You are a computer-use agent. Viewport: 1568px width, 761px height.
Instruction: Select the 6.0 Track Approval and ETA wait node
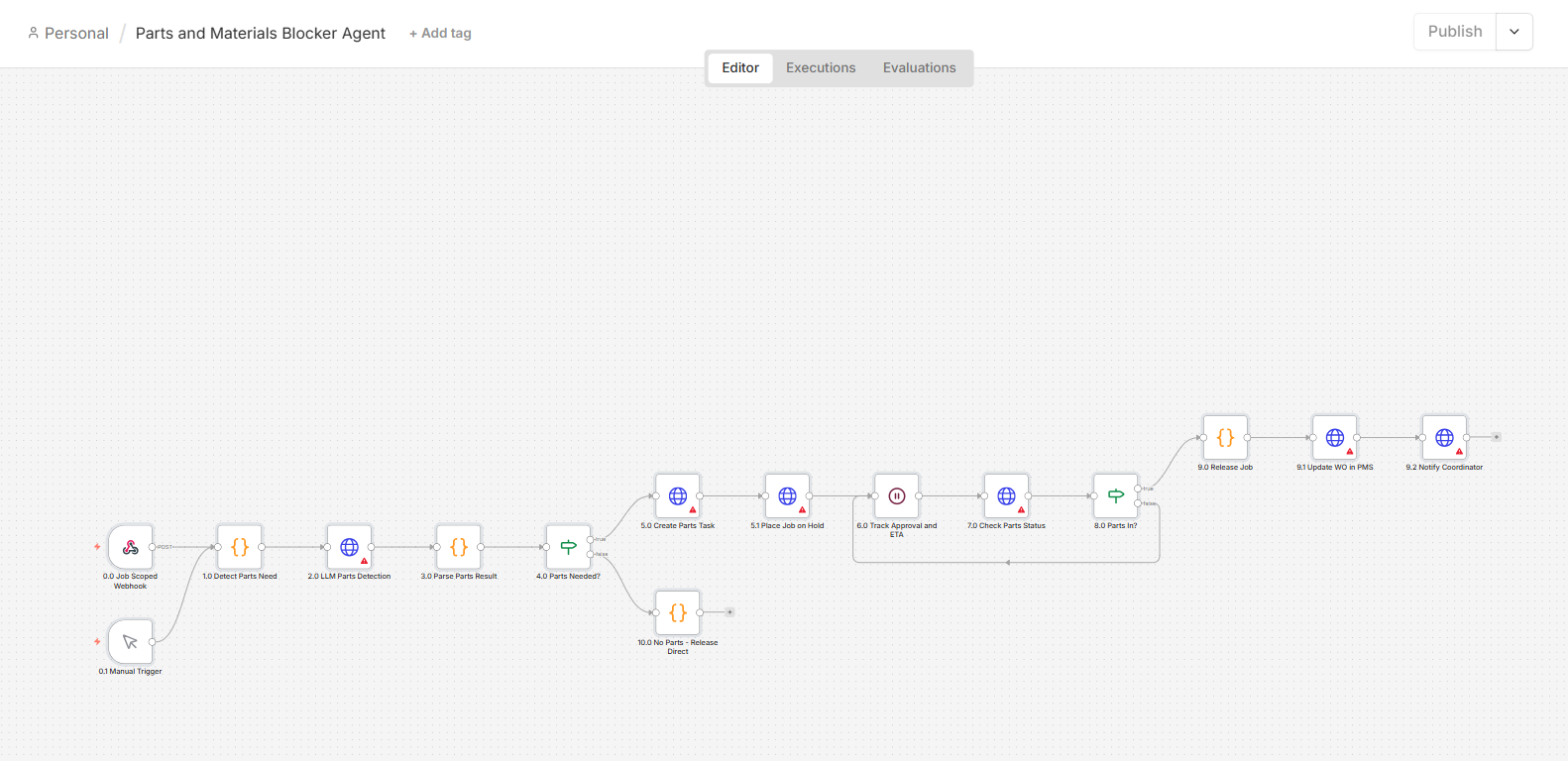[x=897, y=496]
